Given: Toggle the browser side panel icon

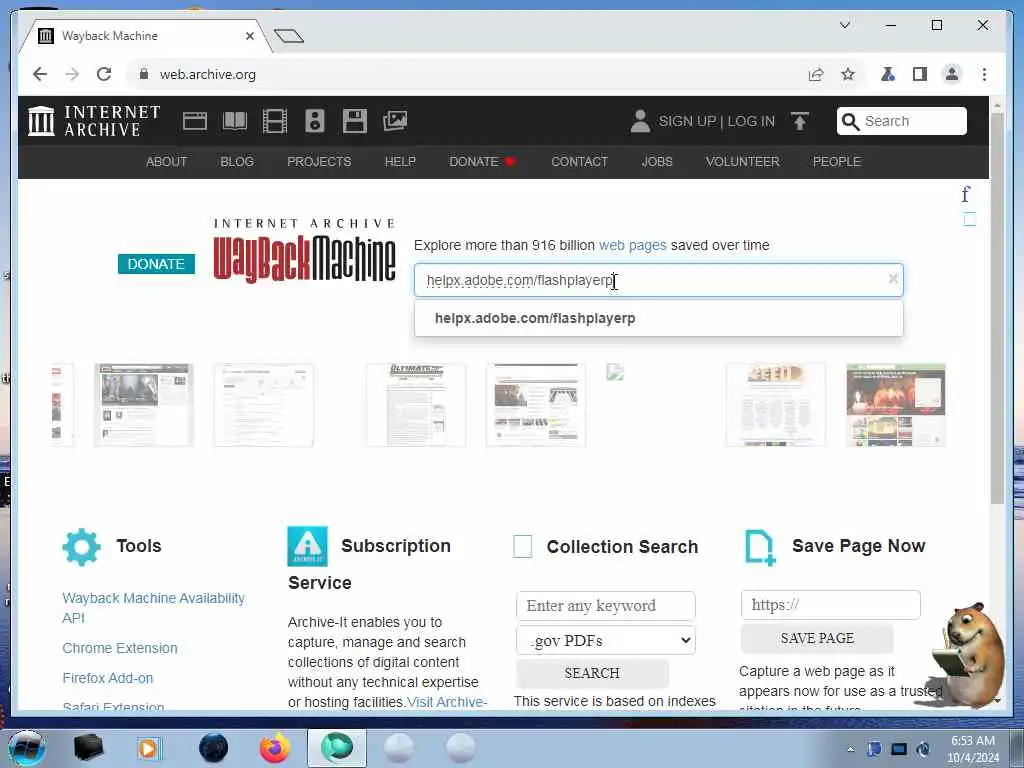Looking at the screenshot, I should click(x=920, y=74).
